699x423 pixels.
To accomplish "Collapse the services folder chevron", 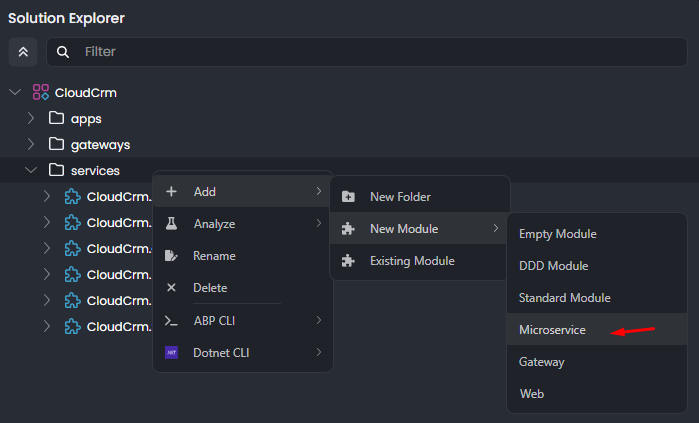I will pos(31,171).
